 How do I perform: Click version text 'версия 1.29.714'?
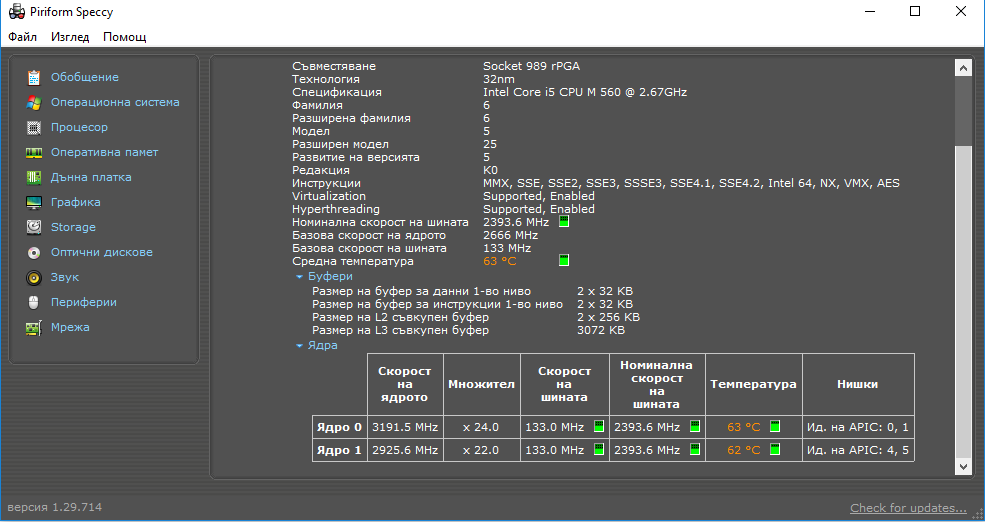coord(55,507)
